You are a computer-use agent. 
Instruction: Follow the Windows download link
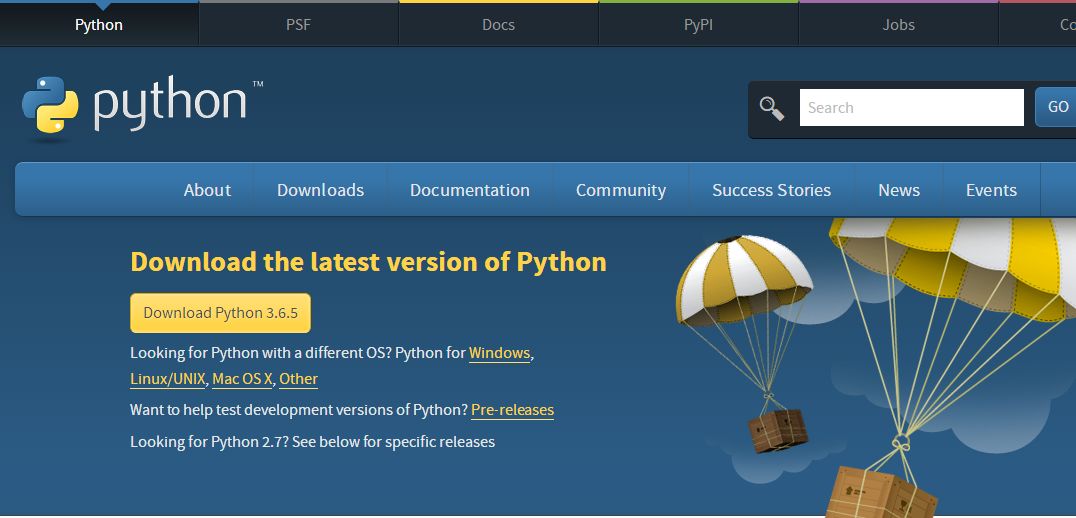[x=500, y=353]
